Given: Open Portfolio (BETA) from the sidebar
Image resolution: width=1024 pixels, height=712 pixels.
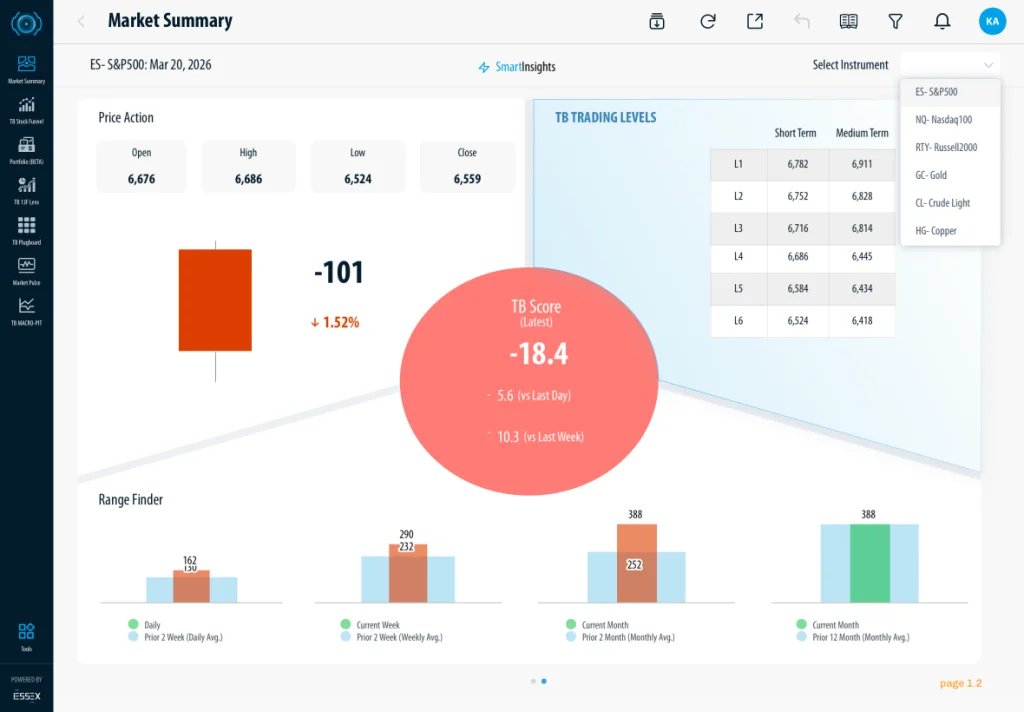Looking at the screenshot, I should point(26,148).
